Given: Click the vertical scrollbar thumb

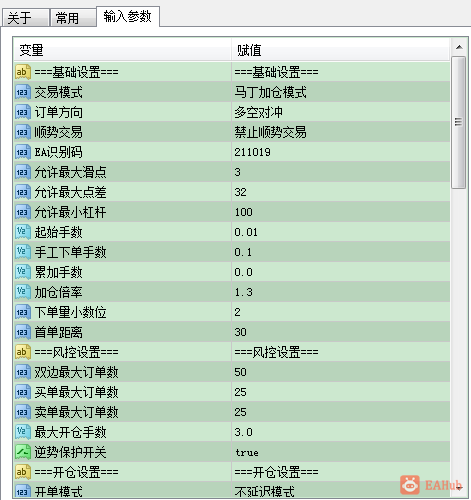Looking at the screenshot, I should point(459,123).
